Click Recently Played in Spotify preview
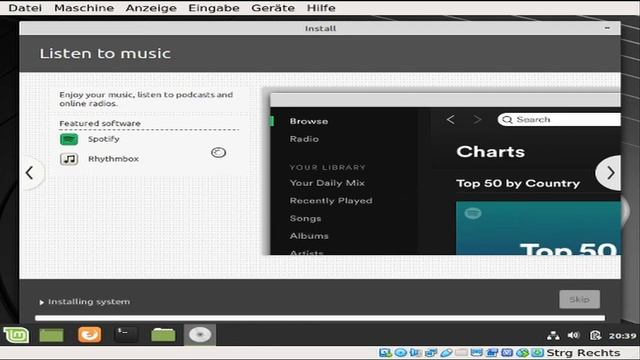 click(331, 200)
